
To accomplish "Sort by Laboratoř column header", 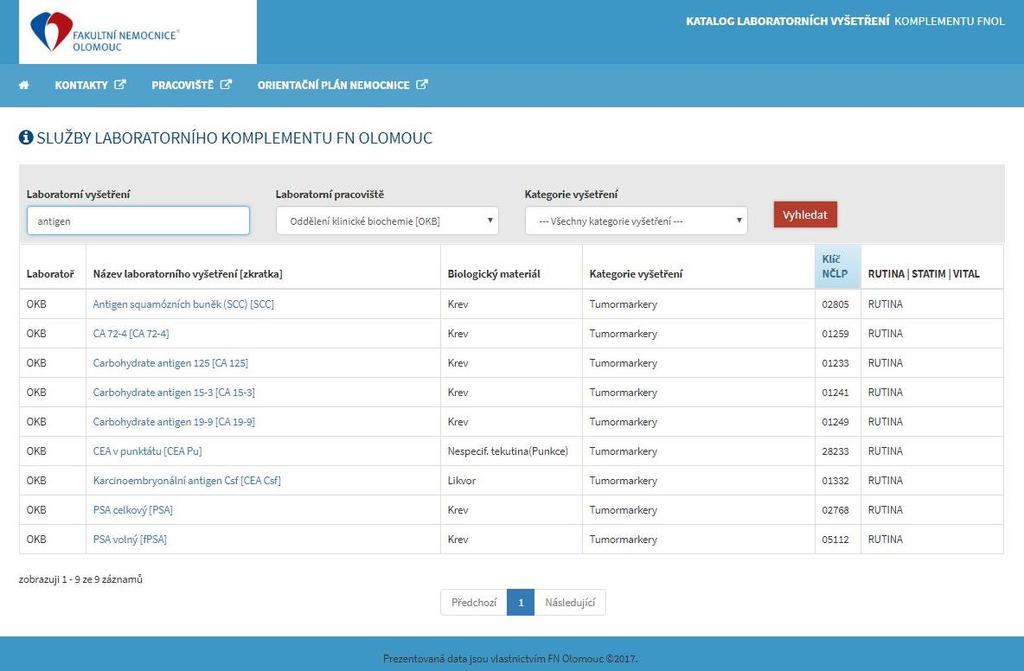I will (52, 267).
